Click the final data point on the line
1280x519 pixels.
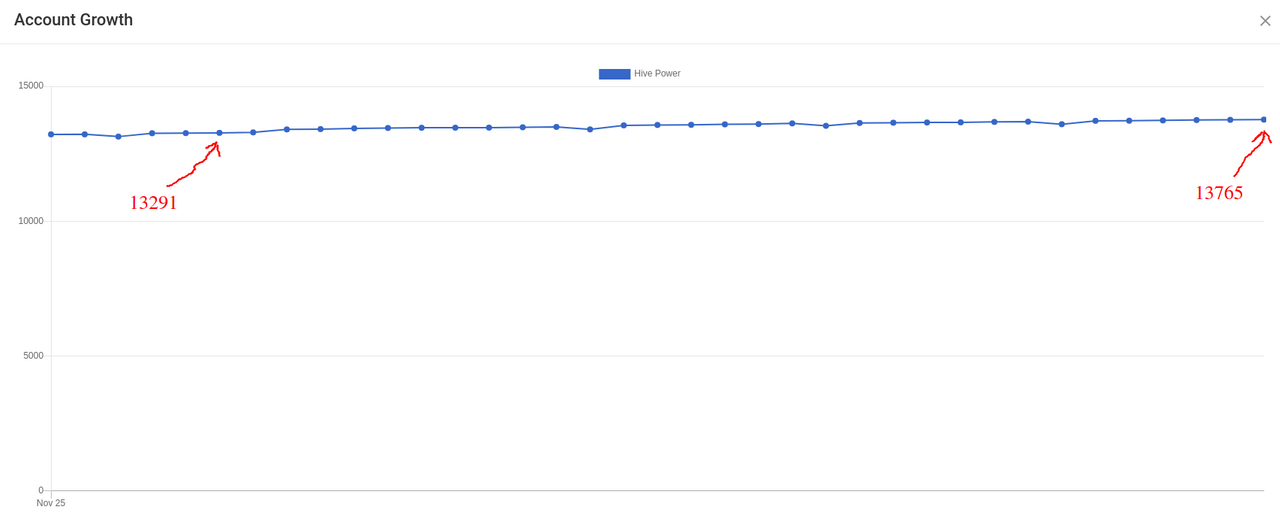point(1264,119)
